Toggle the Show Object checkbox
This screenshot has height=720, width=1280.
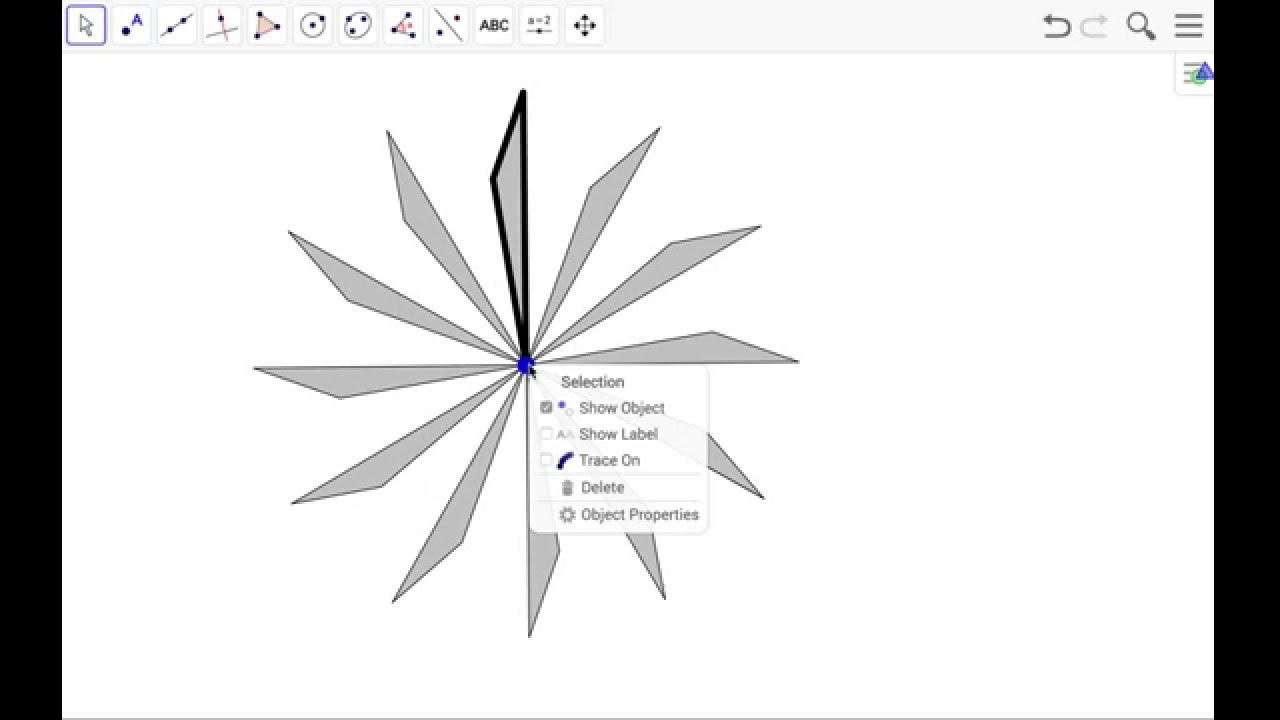[546, 407]
